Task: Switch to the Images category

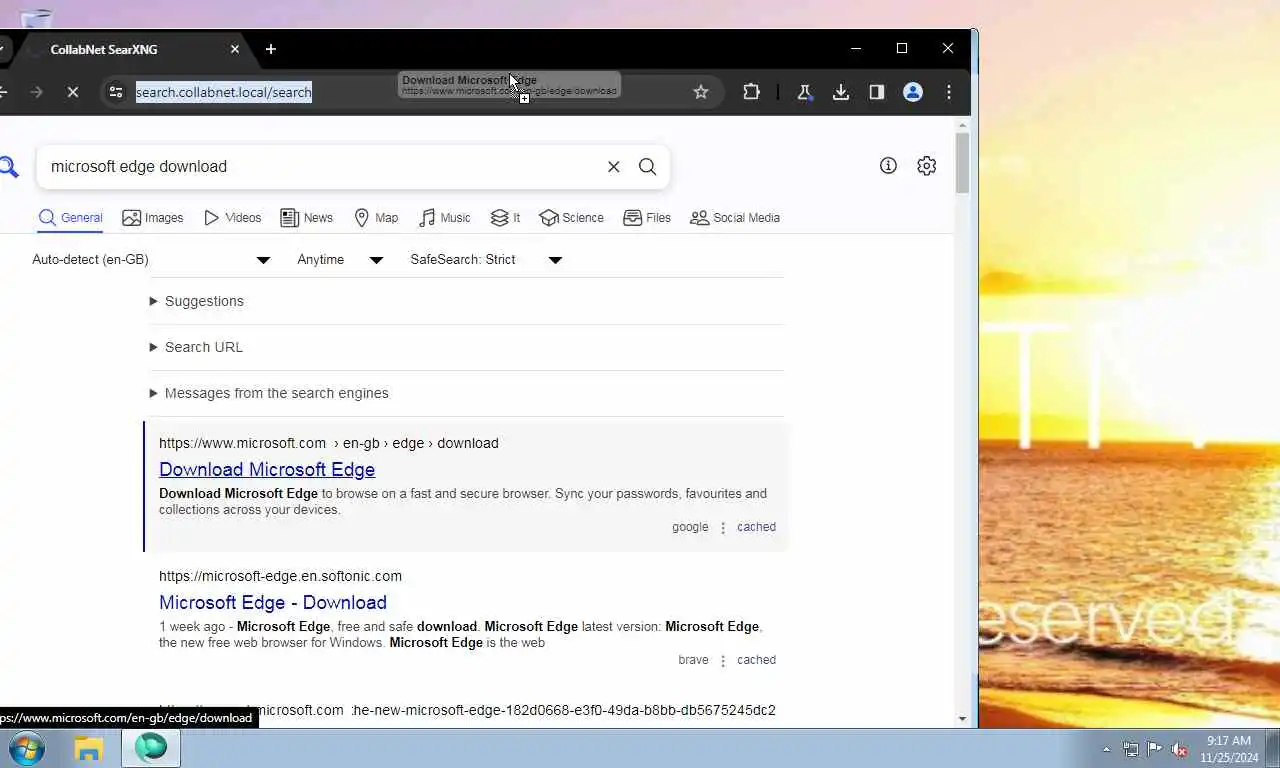Action: (x=153, y=218)
